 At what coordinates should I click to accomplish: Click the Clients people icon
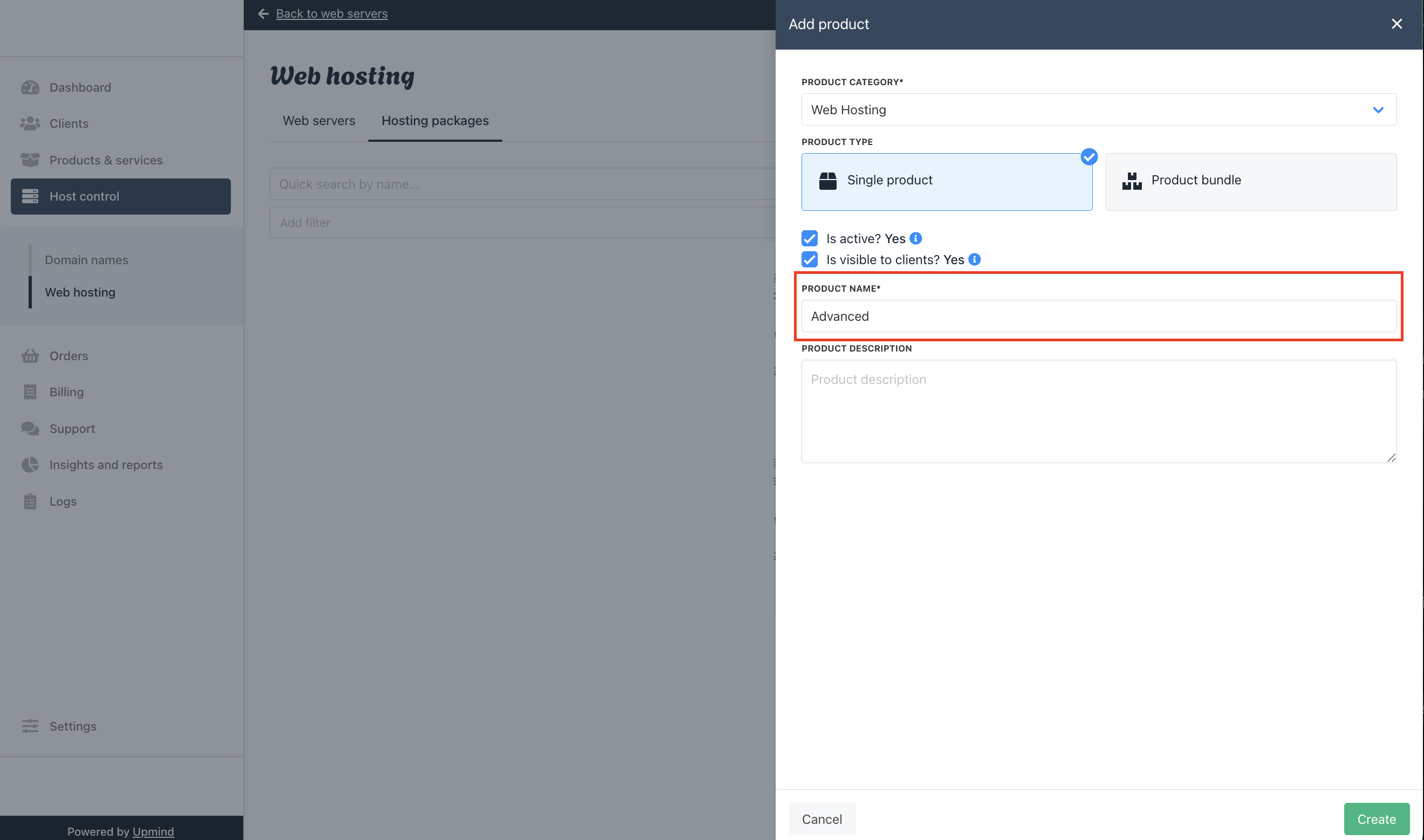(30, 123)
